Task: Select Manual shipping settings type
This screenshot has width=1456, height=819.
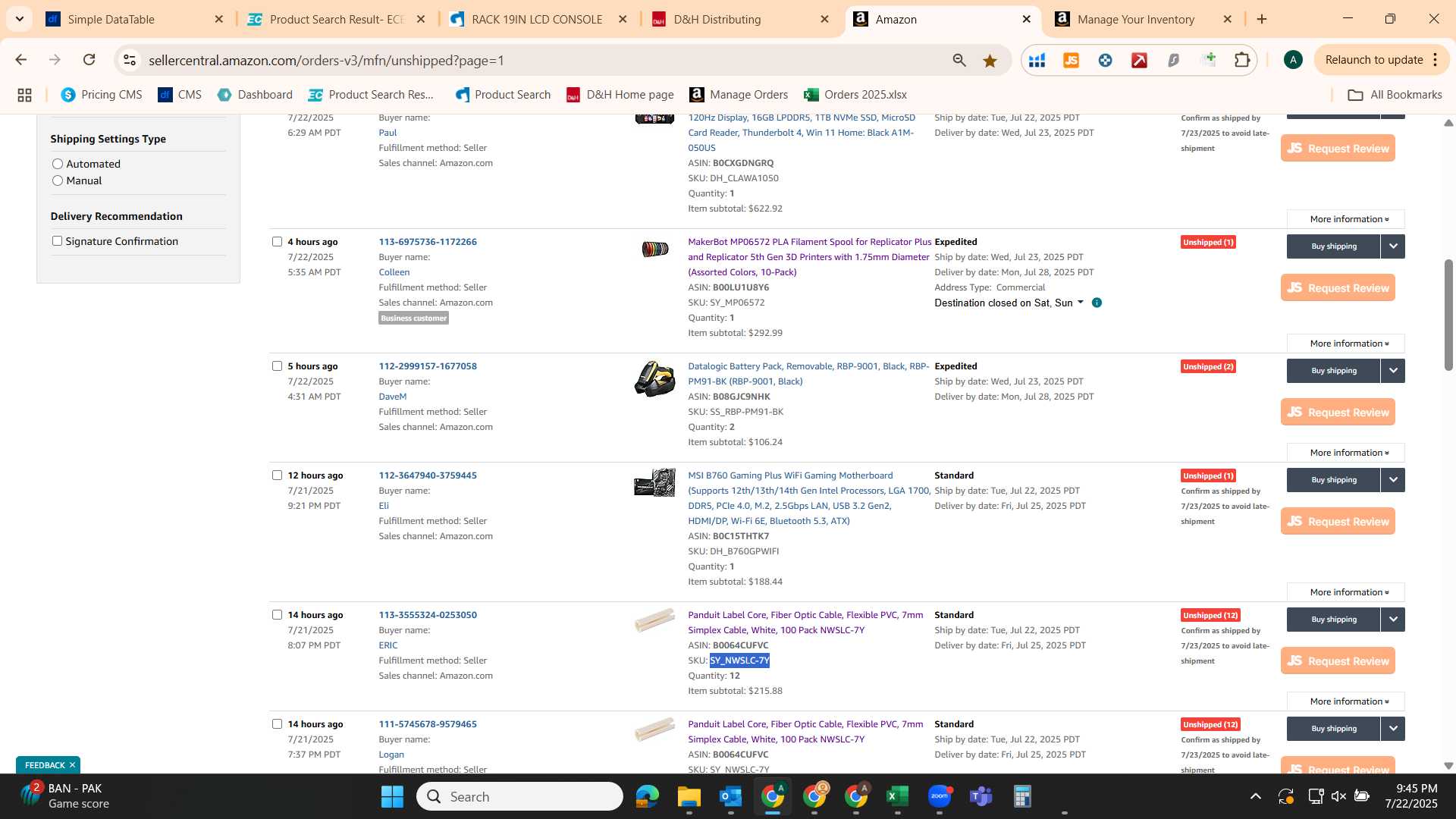Action: 58,180
